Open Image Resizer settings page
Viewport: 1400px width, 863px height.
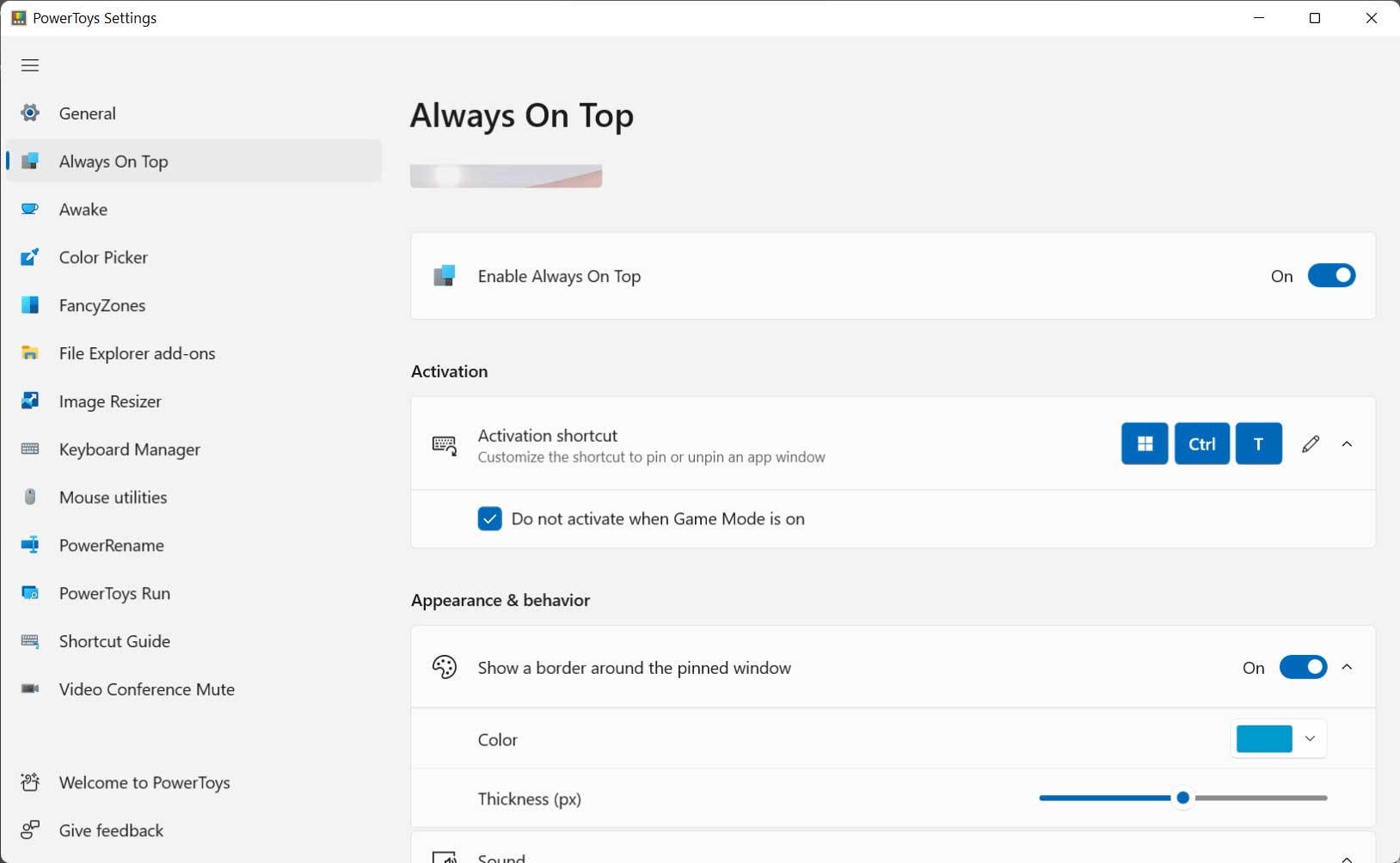(193, 401)
